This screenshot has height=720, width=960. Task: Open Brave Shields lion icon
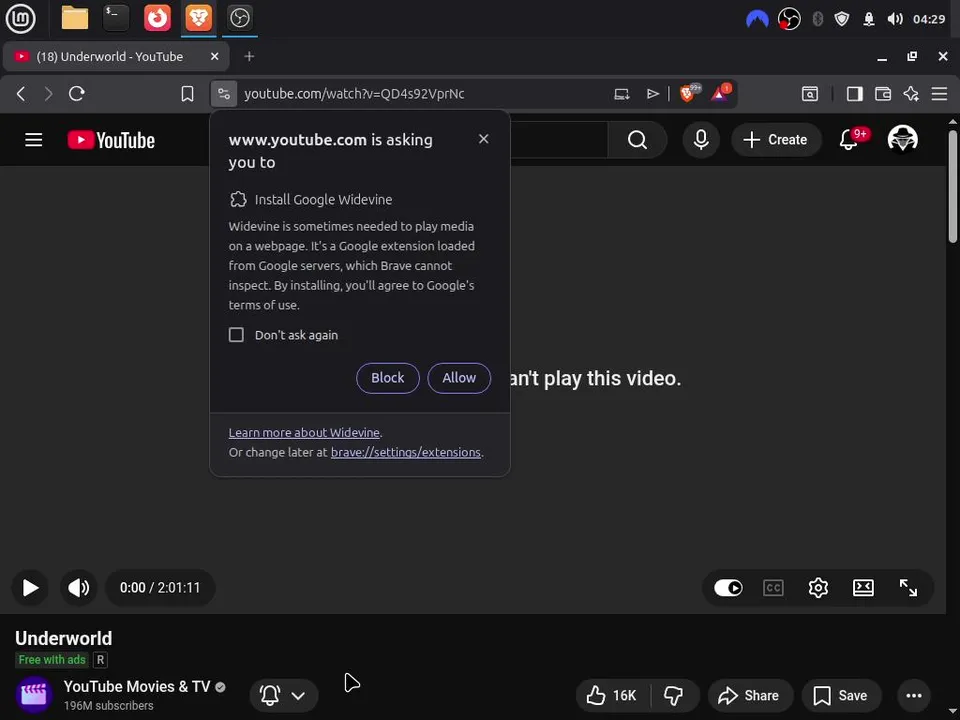click(688, 93)
